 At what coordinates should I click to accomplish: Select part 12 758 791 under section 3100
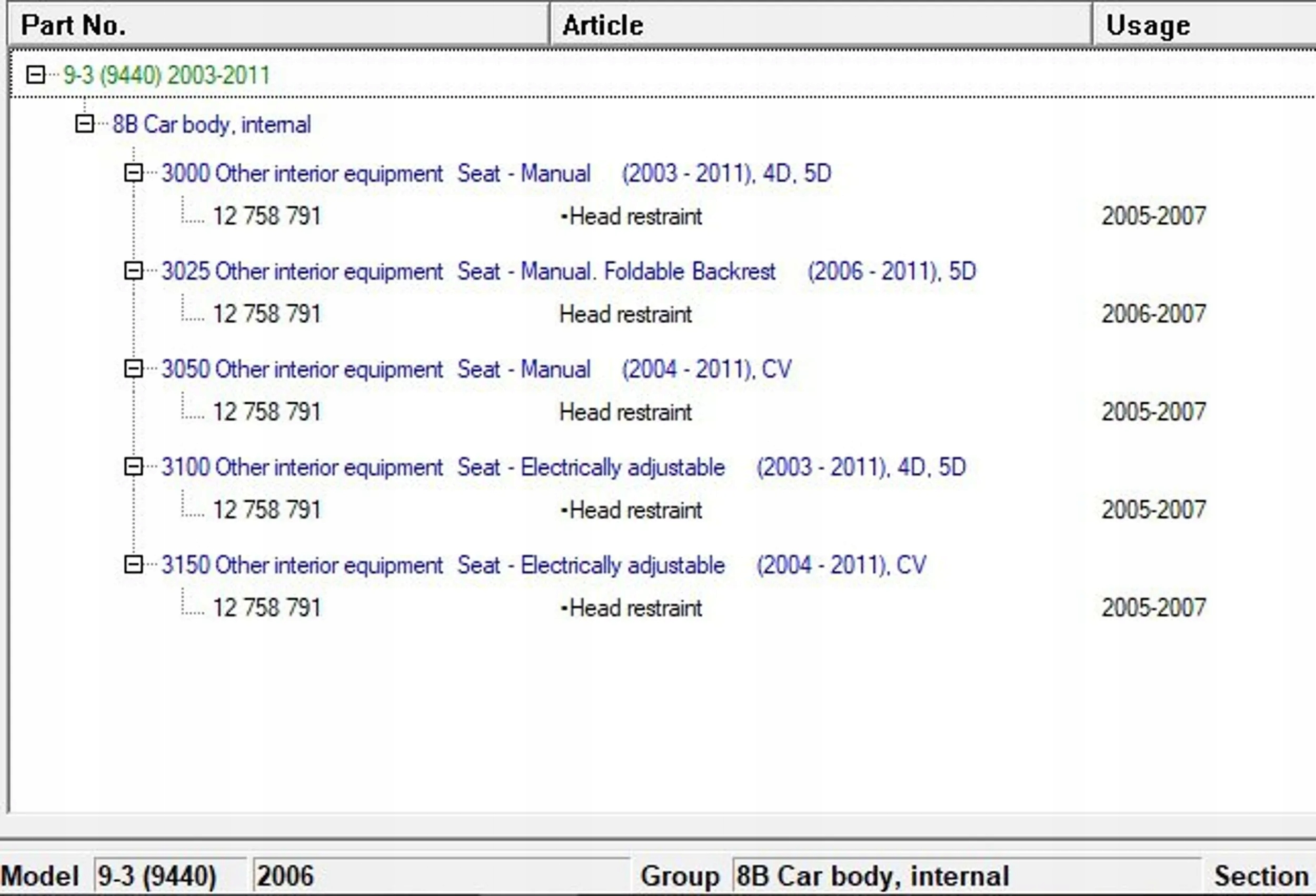(x=267, y=510)
